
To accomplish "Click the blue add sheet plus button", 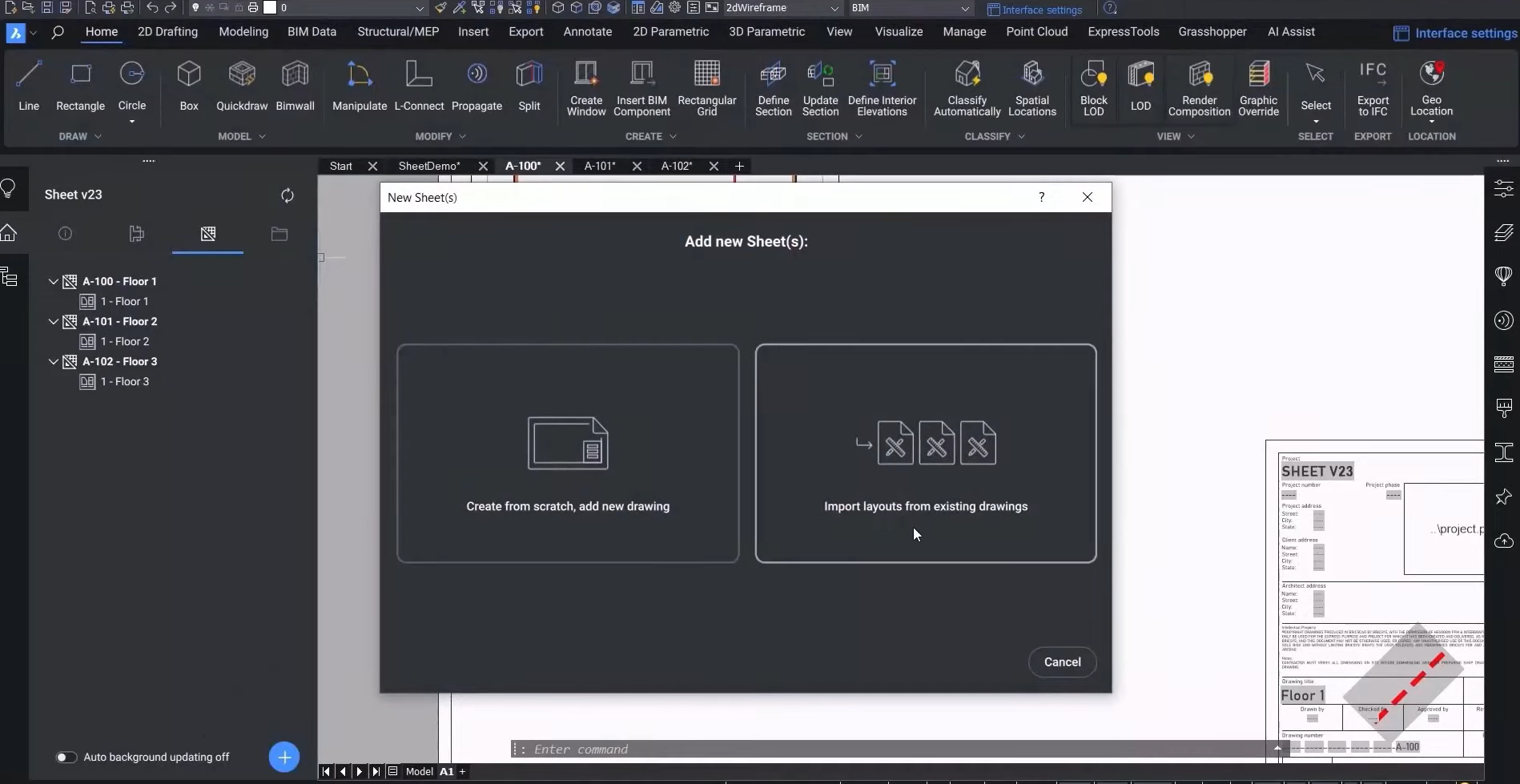I will click(284, 757).
